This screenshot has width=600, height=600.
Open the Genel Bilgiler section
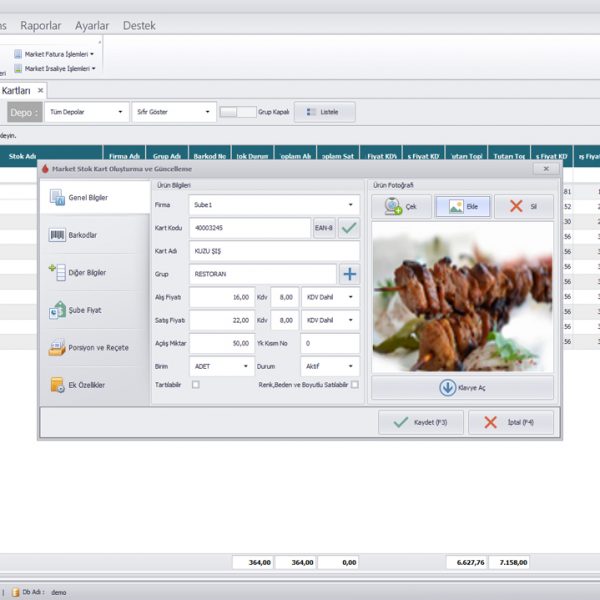[x=95, y=197]
